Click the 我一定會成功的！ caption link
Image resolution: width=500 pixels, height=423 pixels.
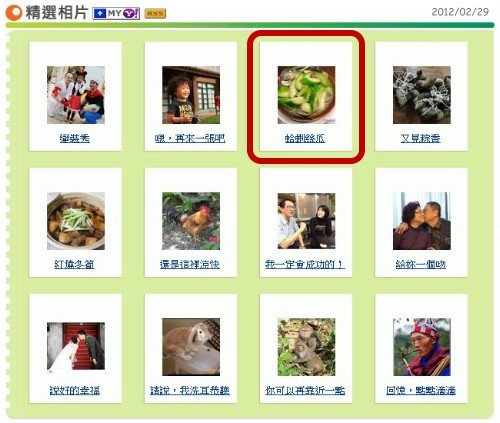pyautogui.click(x=305, y=264)
